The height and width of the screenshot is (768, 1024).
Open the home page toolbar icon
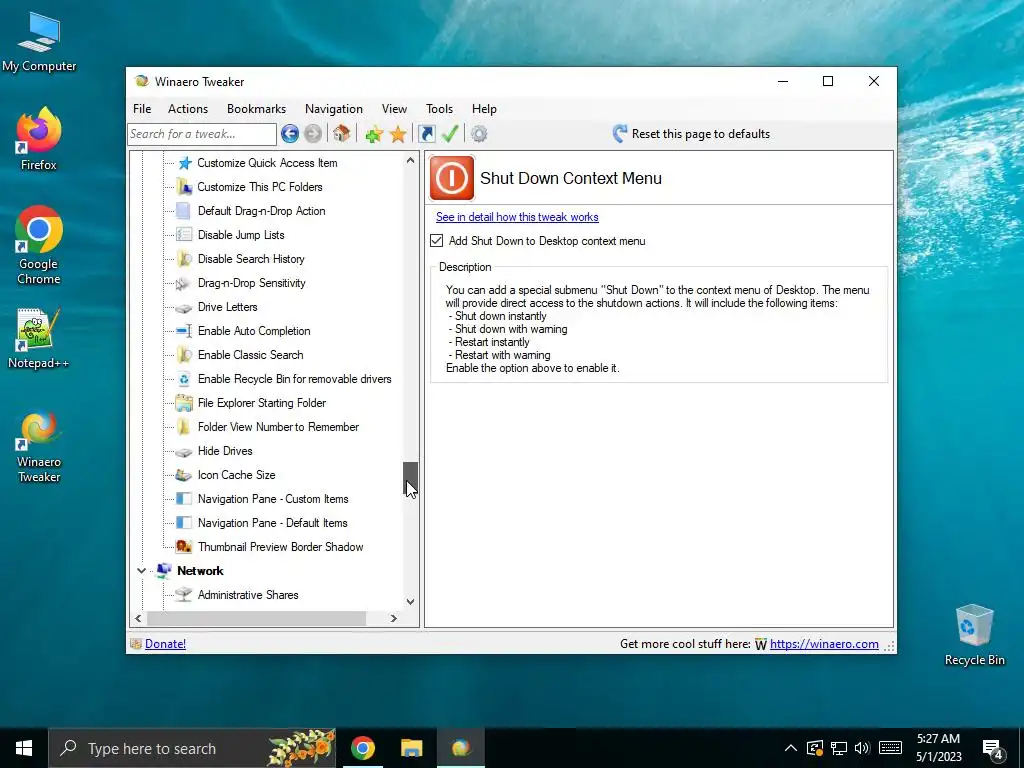tap(341, 134)
